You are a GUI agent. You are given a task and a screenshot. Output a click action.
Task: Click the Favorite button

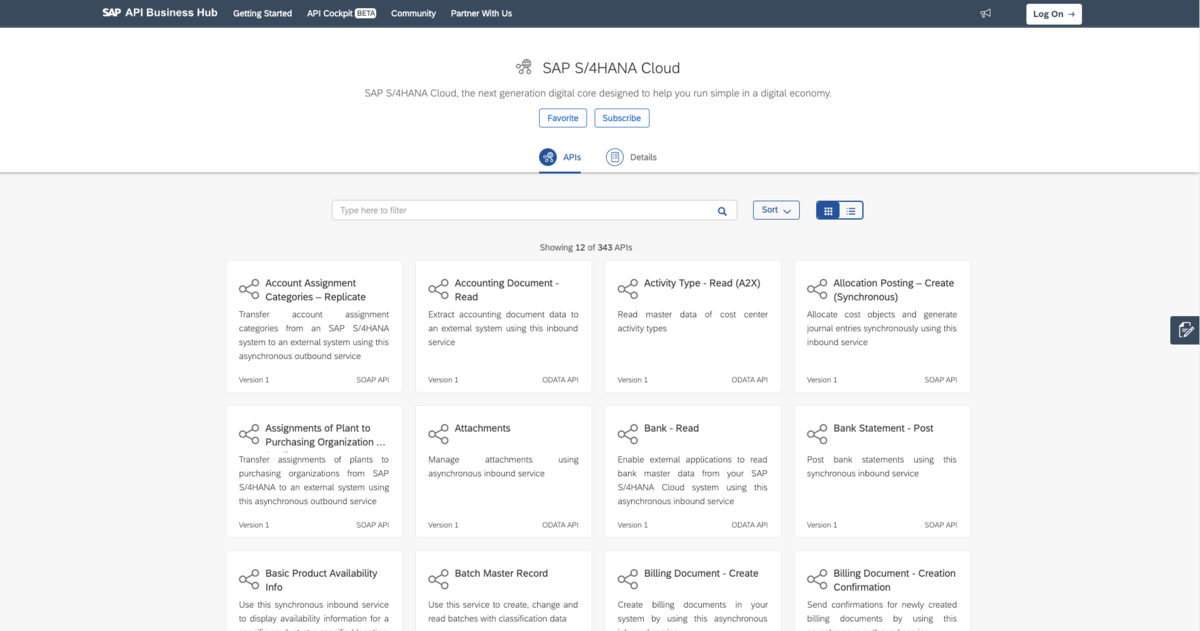pos(563,118)
